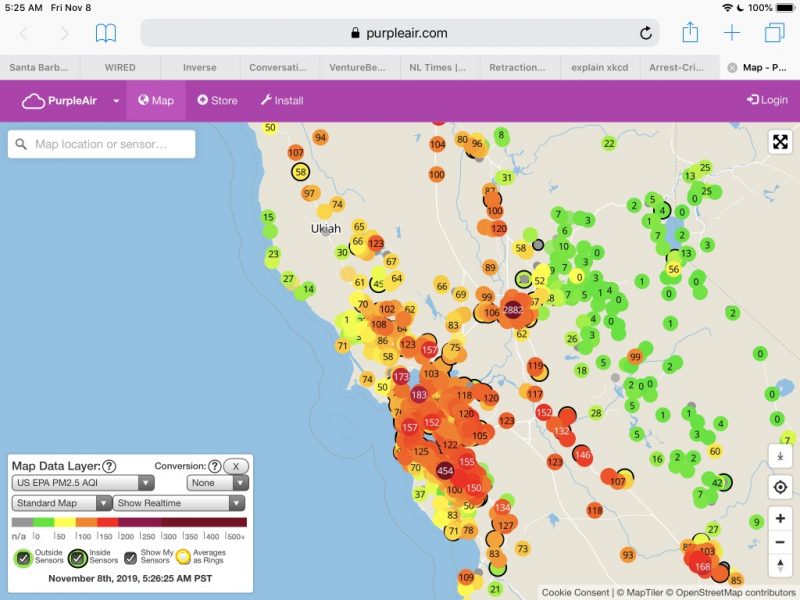Switch to the WIRED tab
This screenshot has height=600, width=800.
(x=120, y=67)
